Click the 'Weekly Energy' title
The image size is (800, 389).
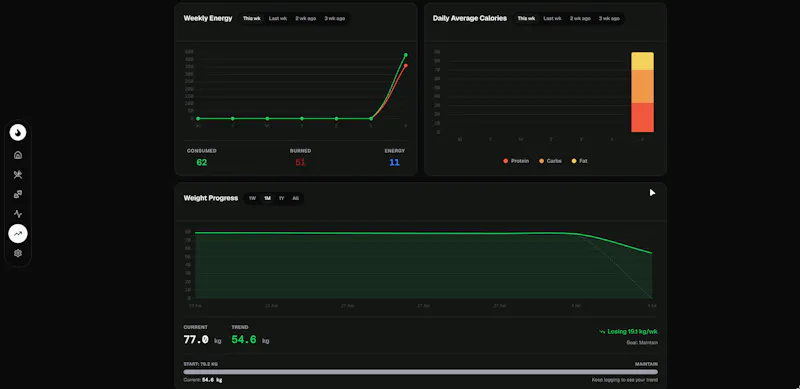tap(208, 18)
